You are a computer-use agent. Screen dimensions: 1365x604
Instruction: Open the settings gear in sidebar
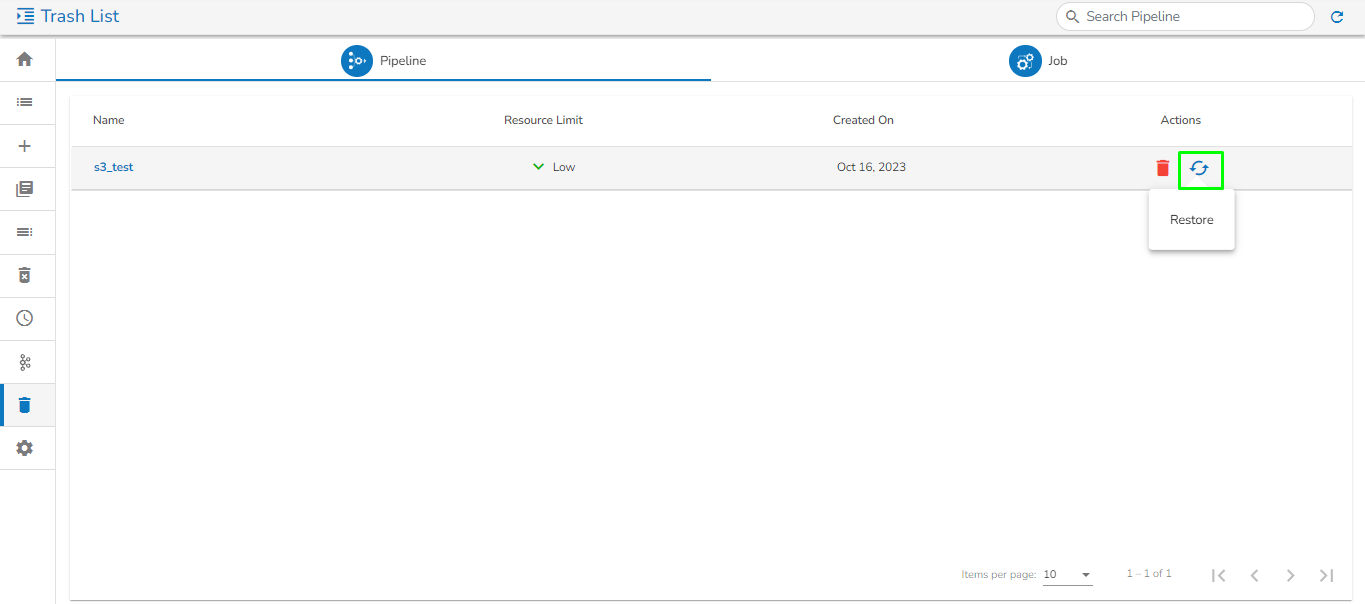point(25,448)
